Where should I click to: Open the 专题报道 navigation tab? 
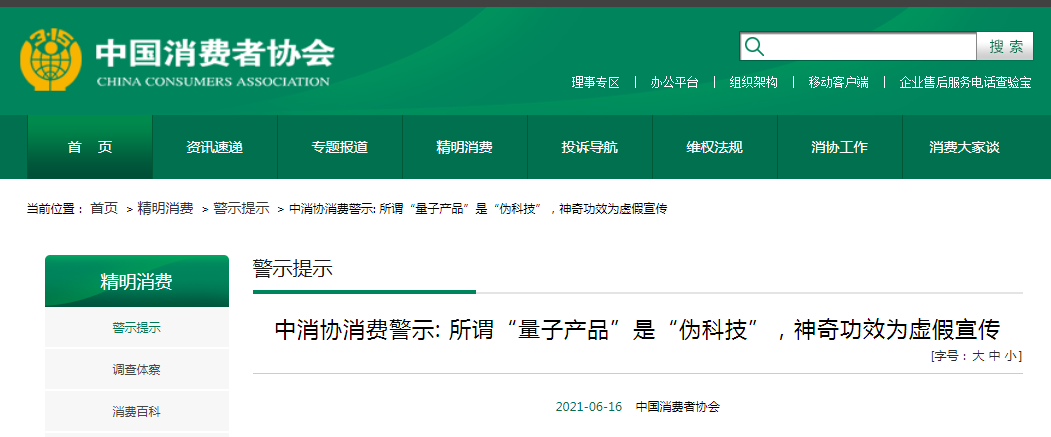(340, 147)
